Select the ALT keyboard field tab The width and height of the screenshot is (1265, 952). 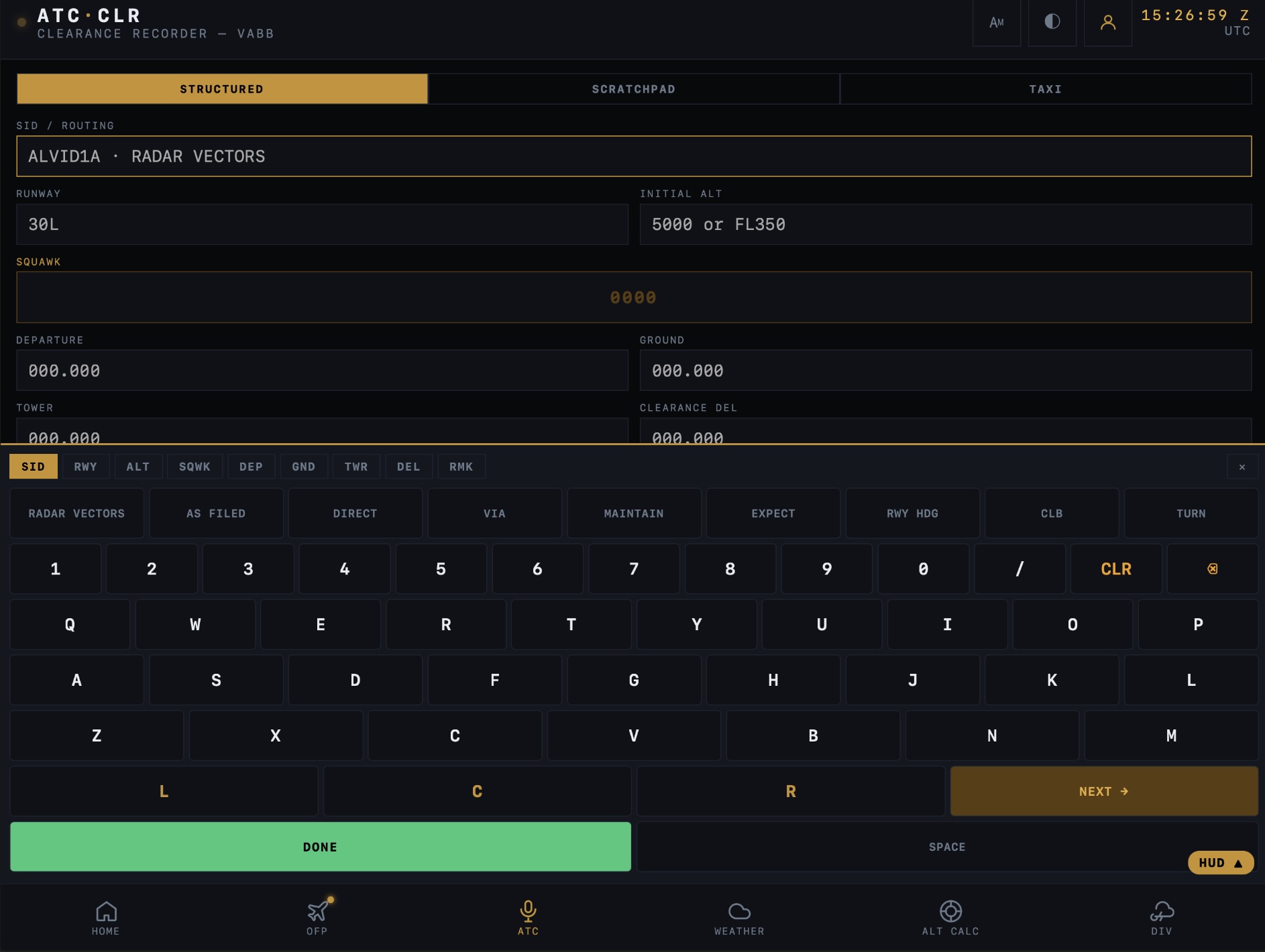pos(138,467)
